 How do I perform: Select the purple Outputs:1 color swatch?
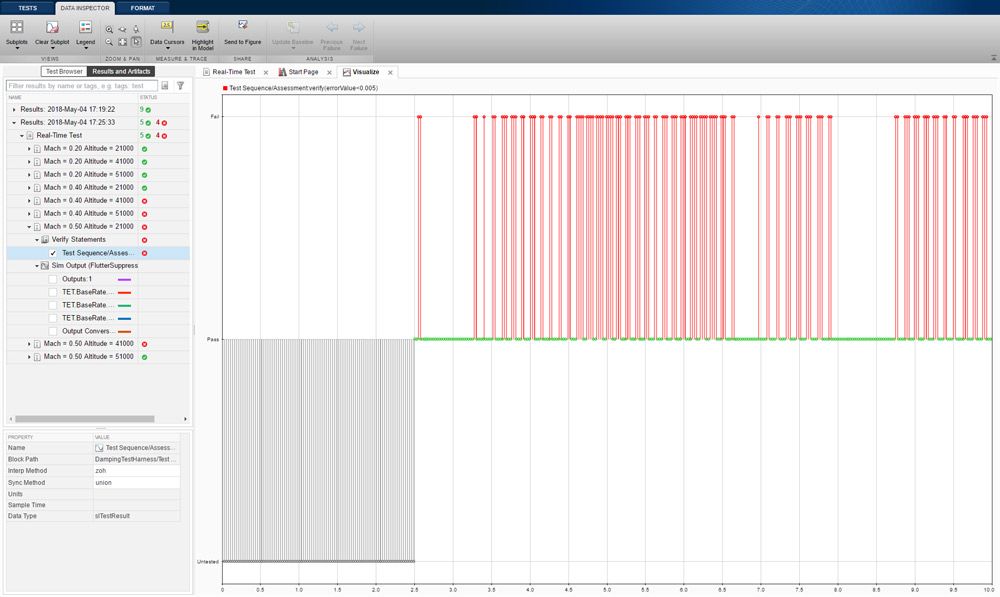point(124,279)
